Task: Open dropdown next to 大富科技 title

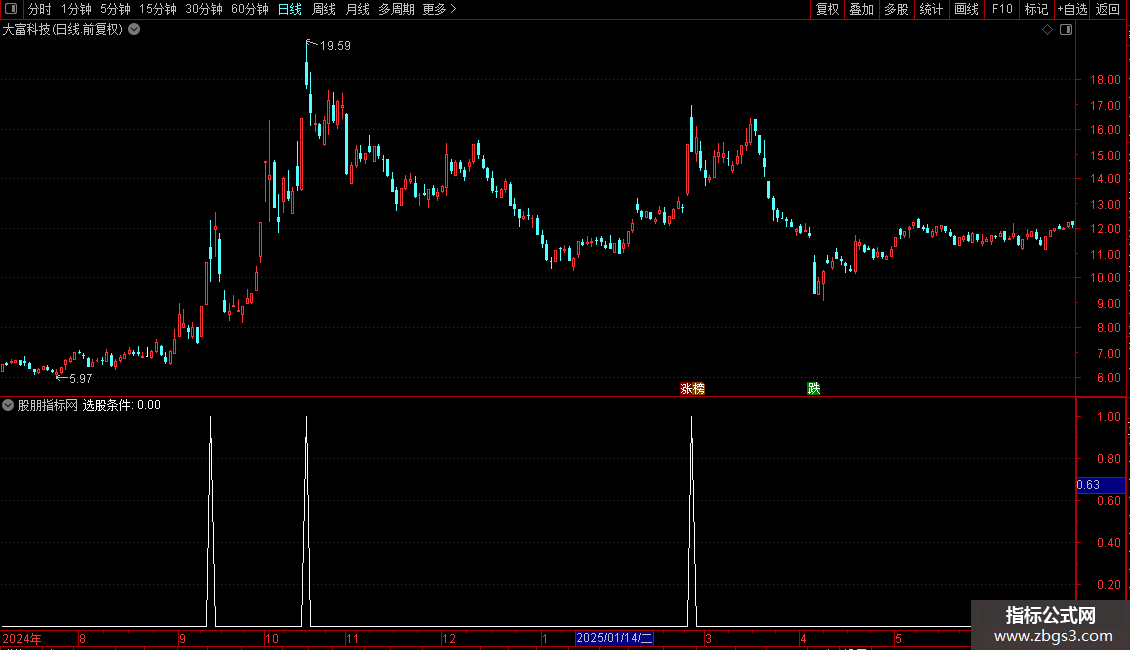Action: pos(134,29)
